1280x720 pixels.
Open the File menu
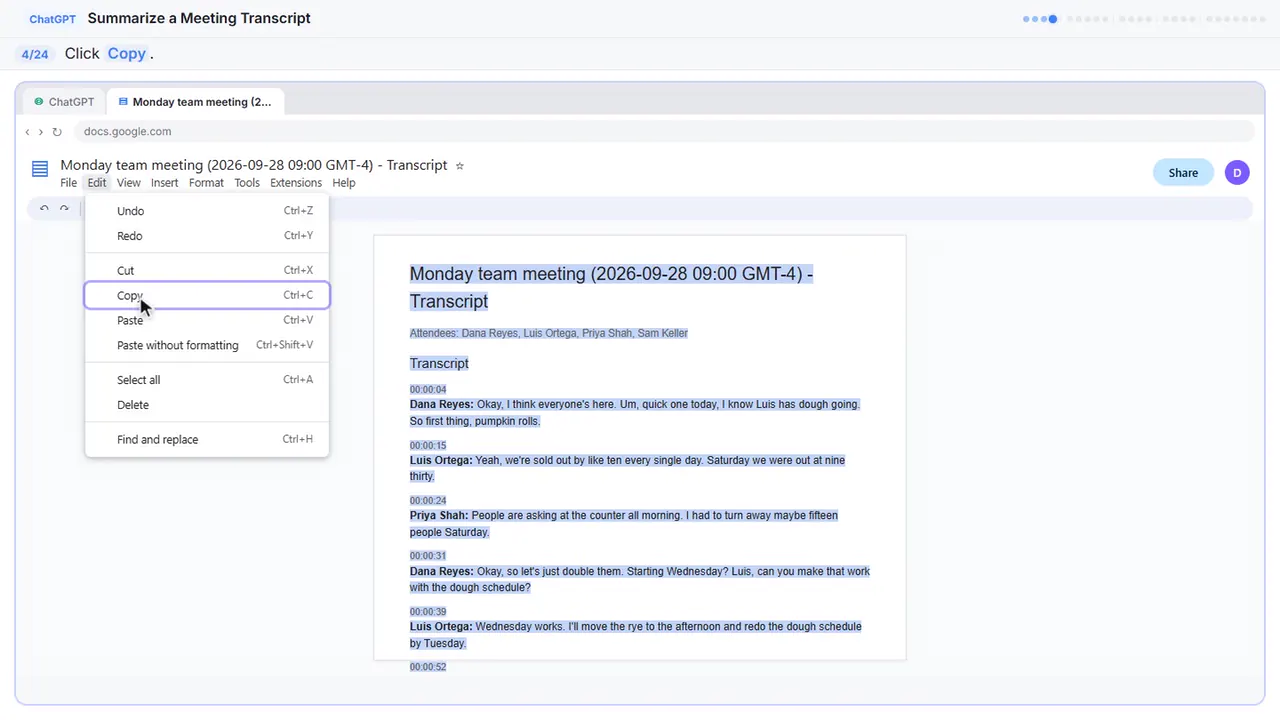coord(68,183)
